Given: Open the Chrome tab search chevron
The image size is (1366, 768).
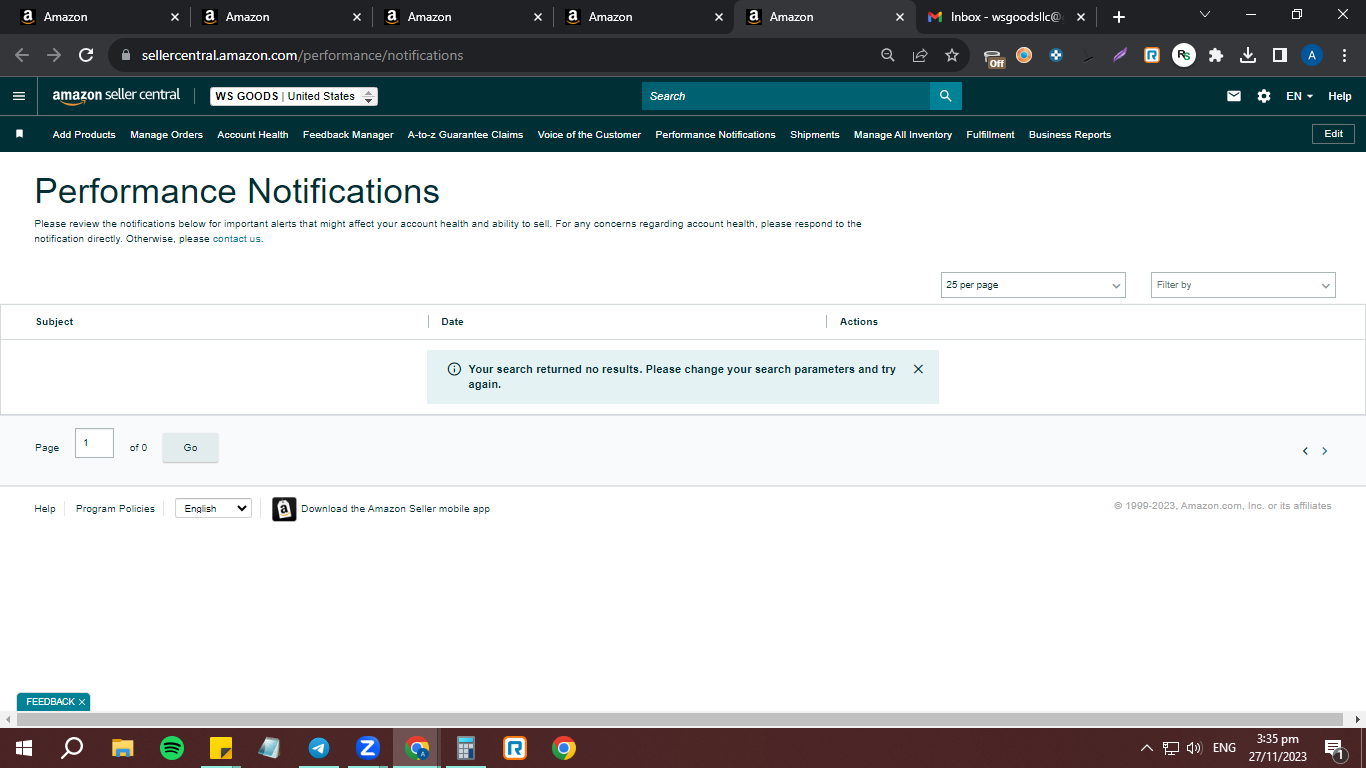Looking at the screenshot, I should (x=1205, y=15).
